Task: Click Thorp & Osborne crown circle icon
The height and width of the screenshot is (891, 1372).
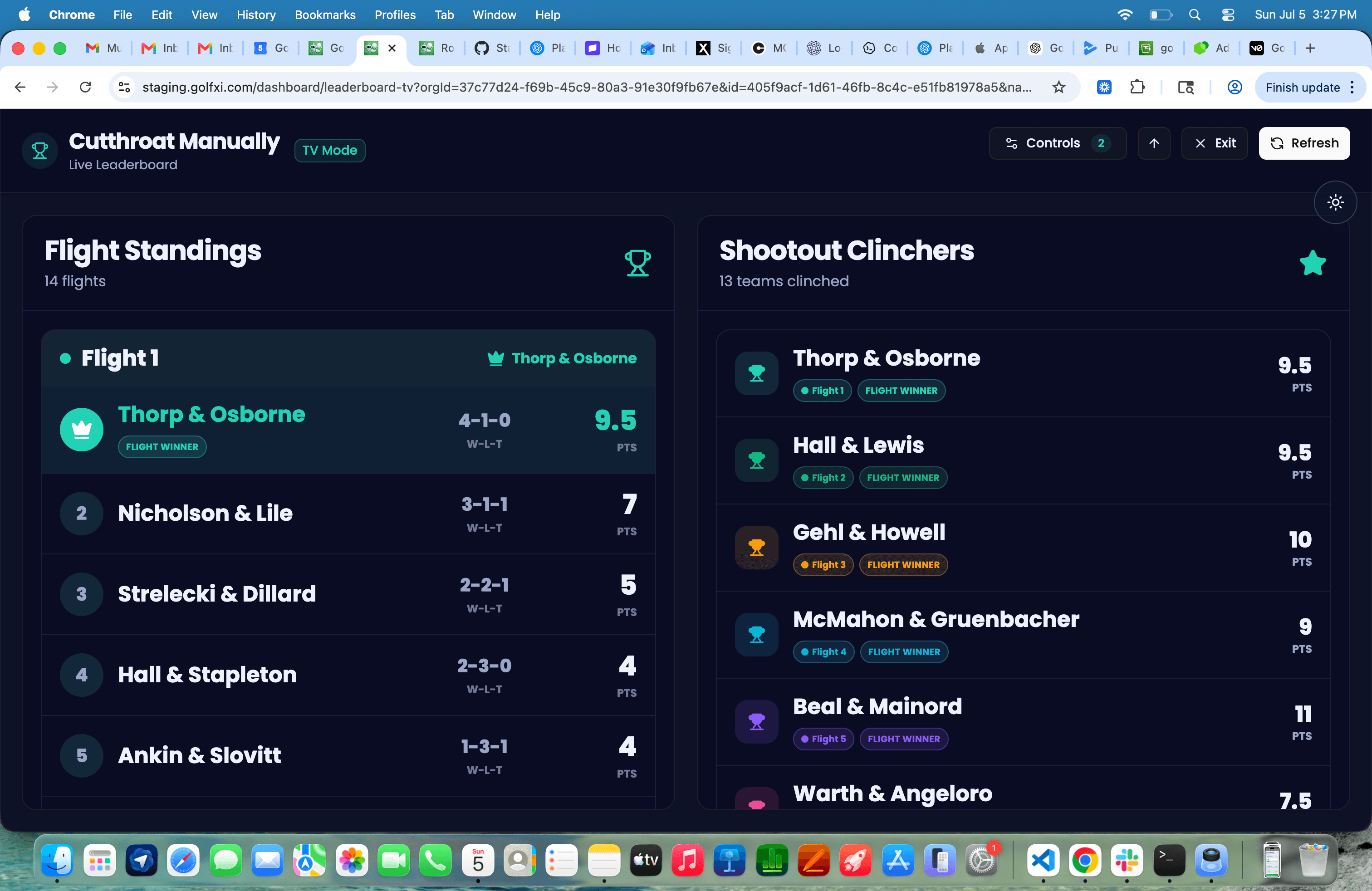Action: coord(82,429)
